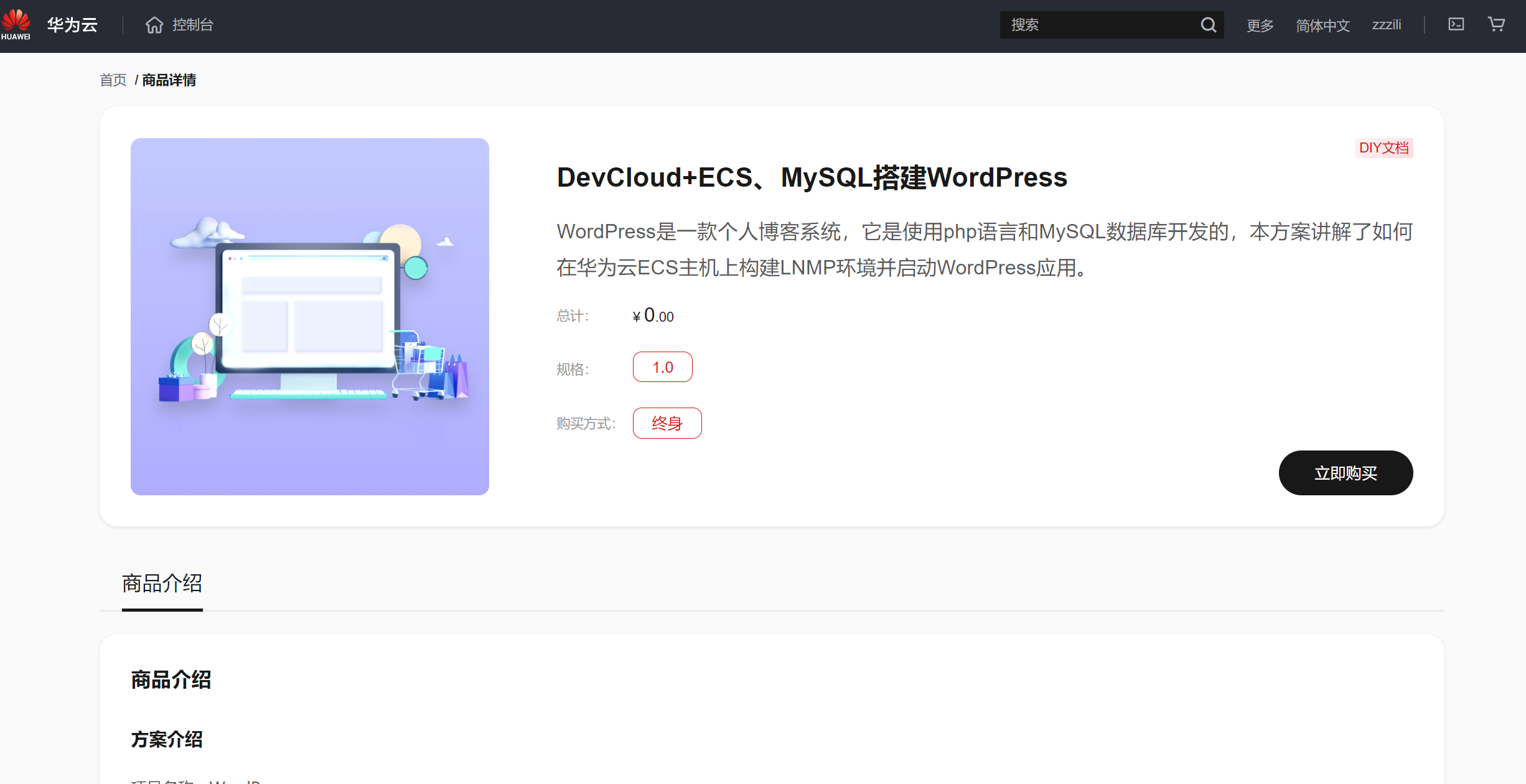Select specification 1.0 option

662,367
